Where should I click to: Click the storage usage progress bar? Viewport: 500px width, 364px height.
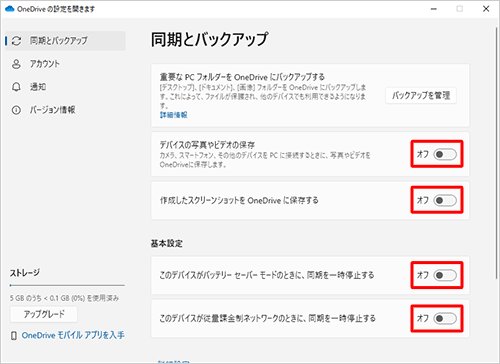67,285
